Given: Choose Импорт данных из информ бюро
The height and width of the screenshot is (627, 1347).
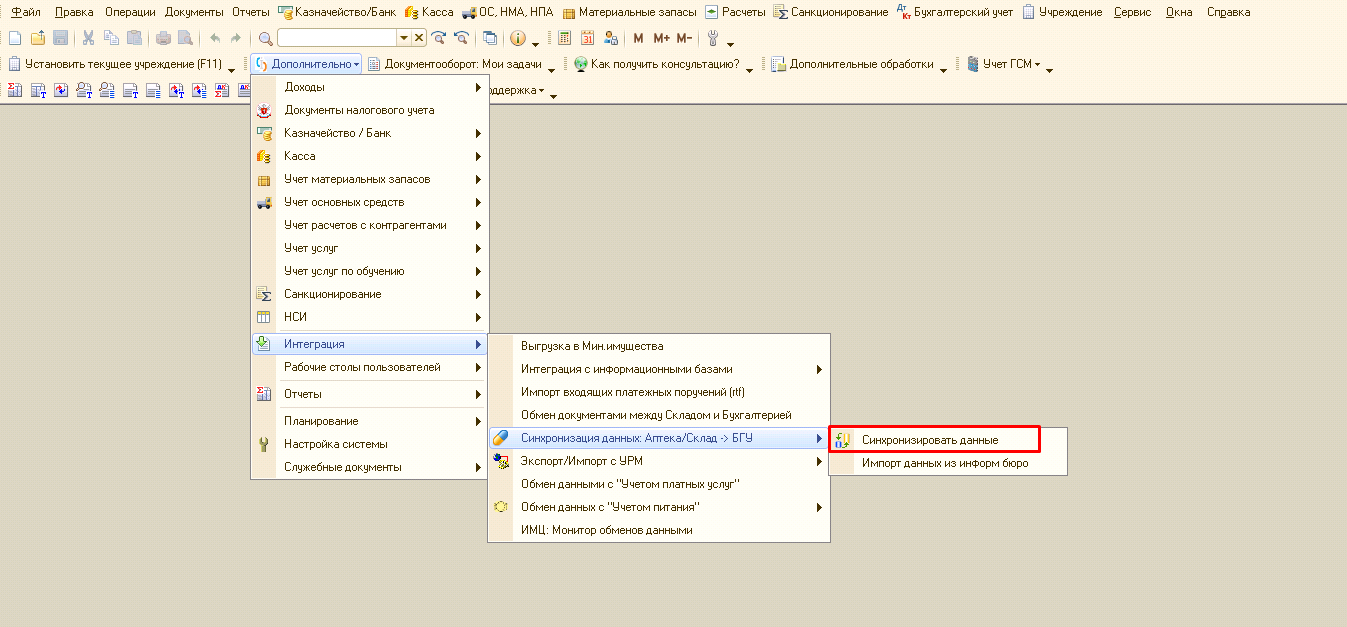Looking at the screenshot, I should coord(944,463).
